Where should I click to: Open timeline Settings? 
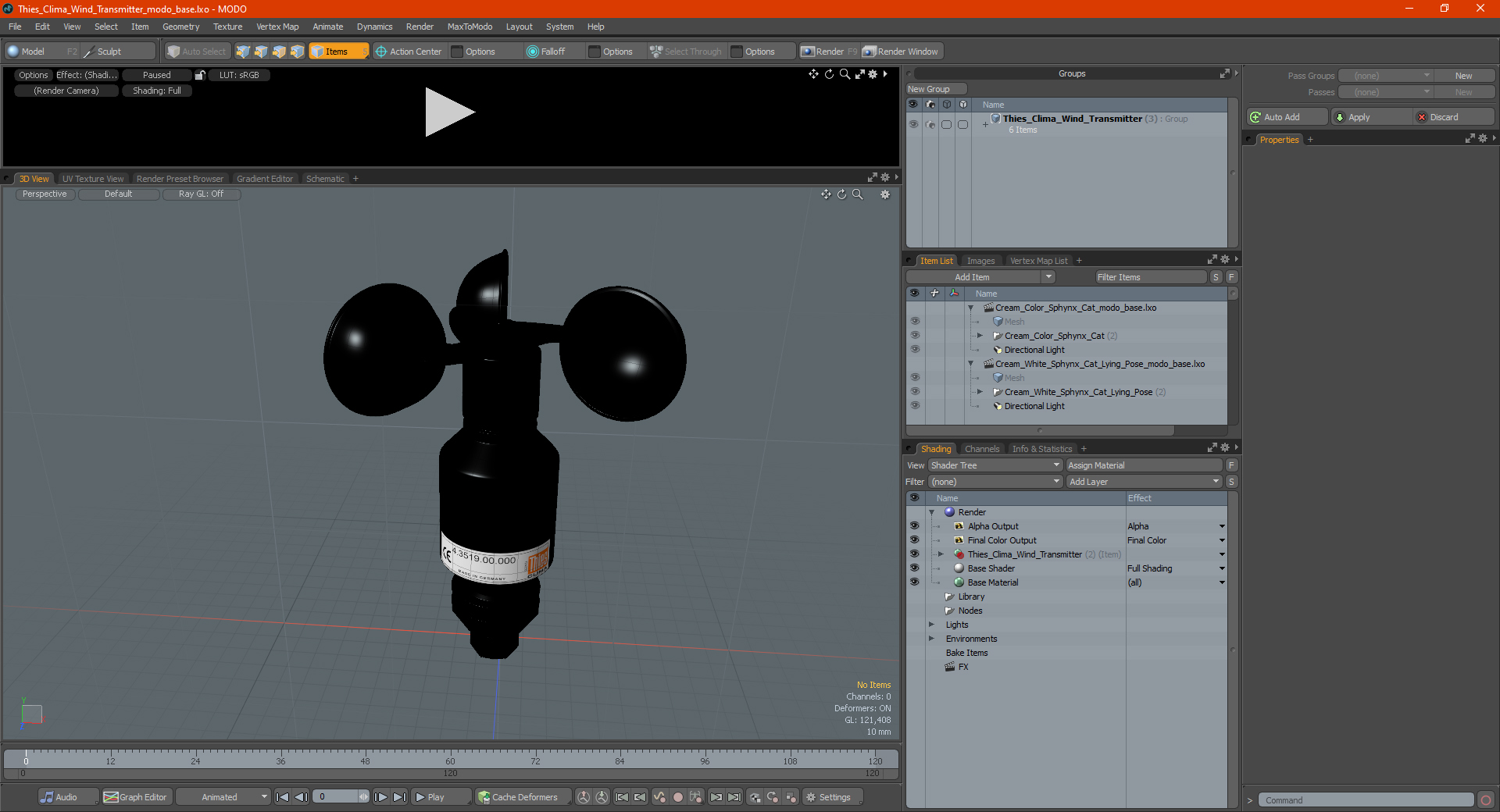[x=831, y=797]
